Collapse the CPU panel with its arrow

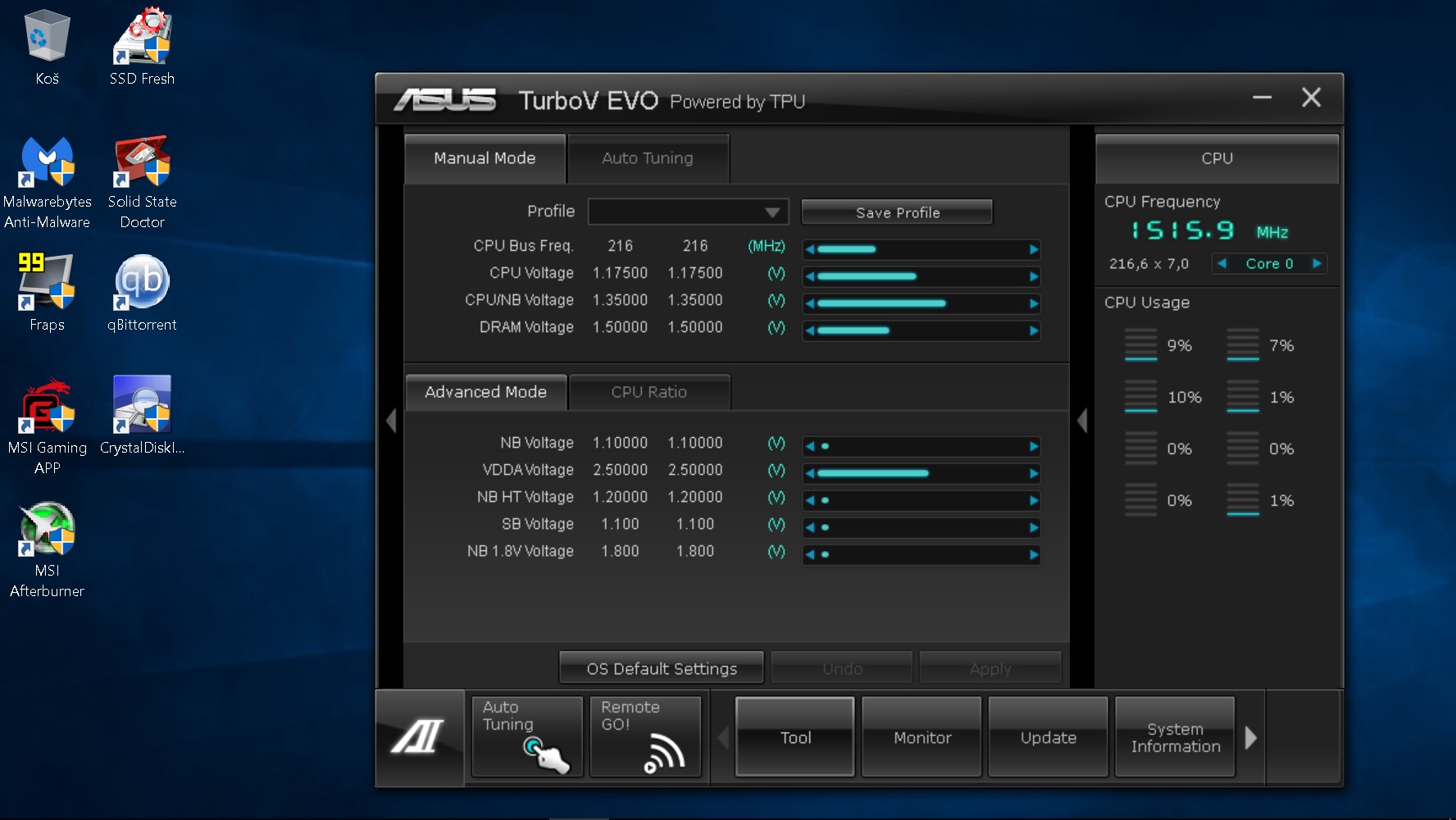click(1082, 421)
